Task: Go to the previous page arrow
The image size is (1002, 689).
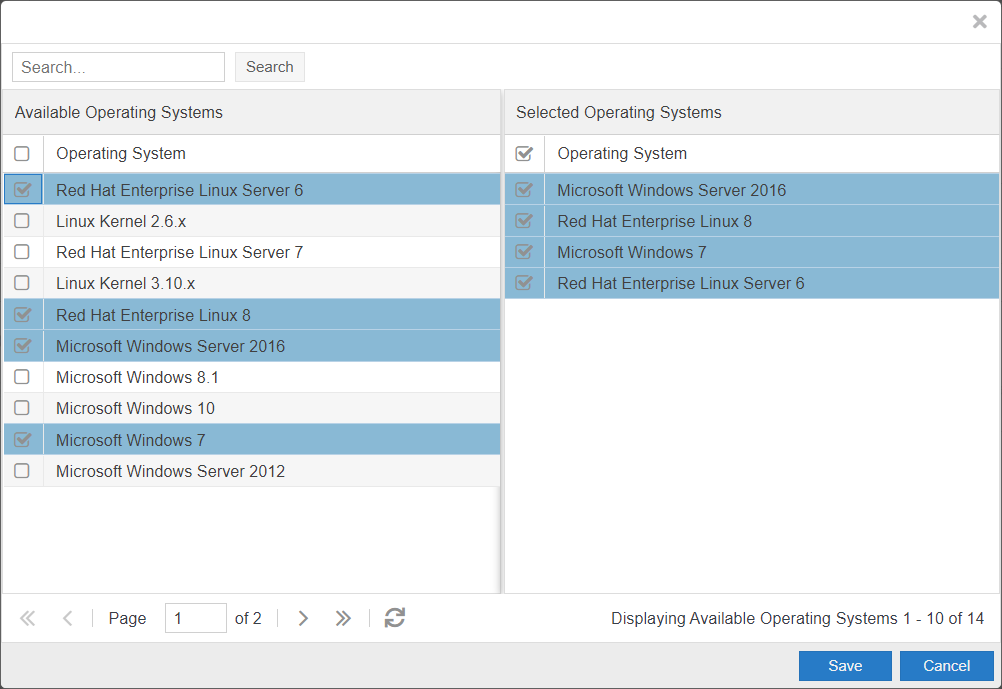Action: 68,618
